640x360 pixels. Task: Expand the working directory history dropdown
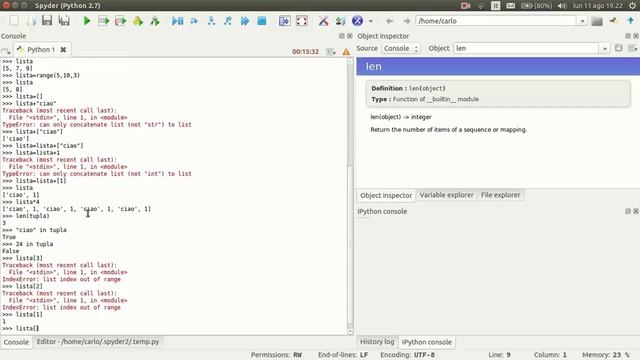pyautogui.click(x=582, y=21)
